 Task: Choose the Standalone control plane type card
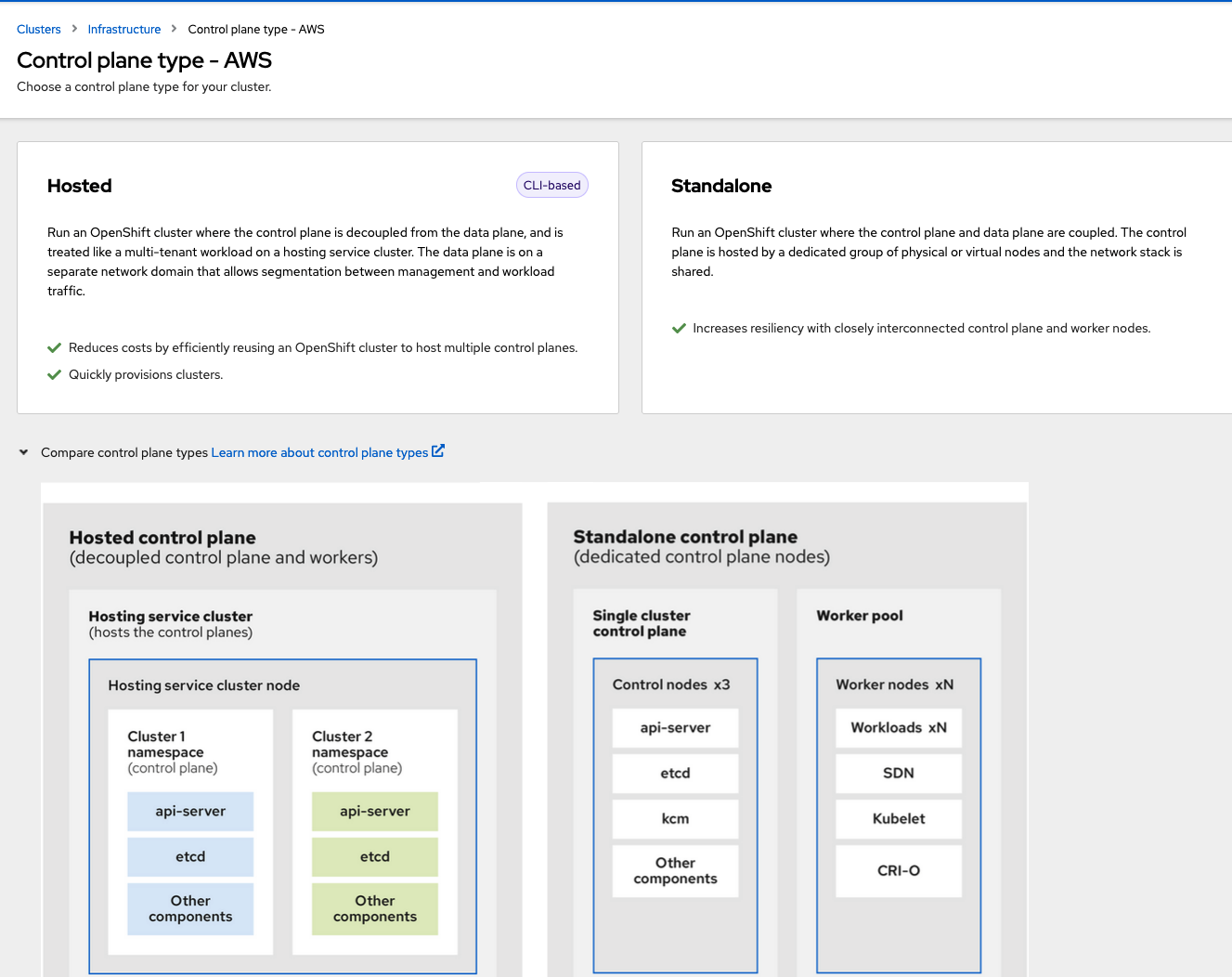click(x=937, y=278)
